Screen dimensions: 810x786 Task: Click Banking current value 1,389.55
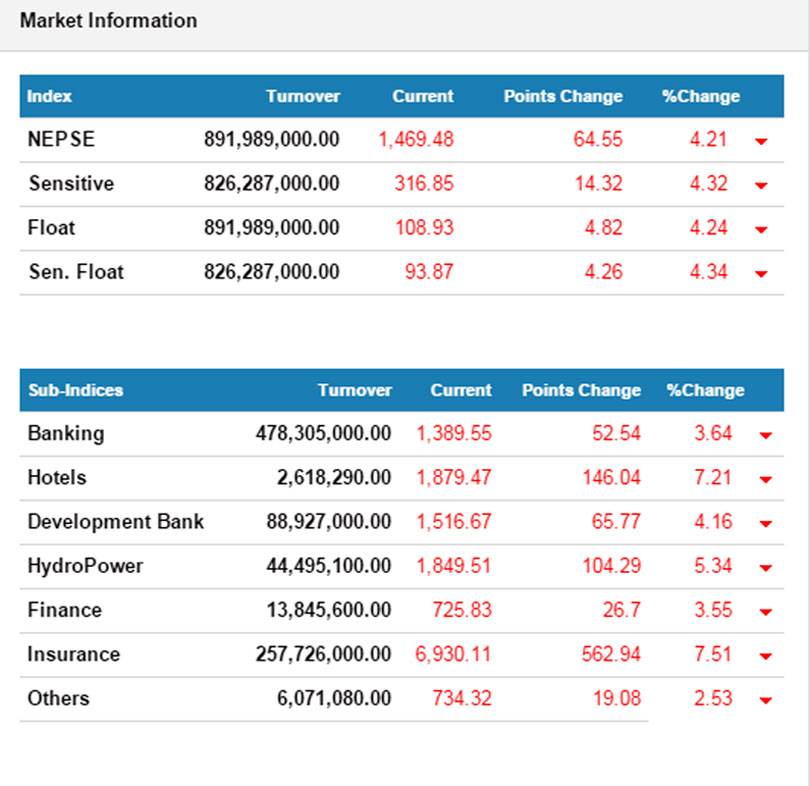454,433
